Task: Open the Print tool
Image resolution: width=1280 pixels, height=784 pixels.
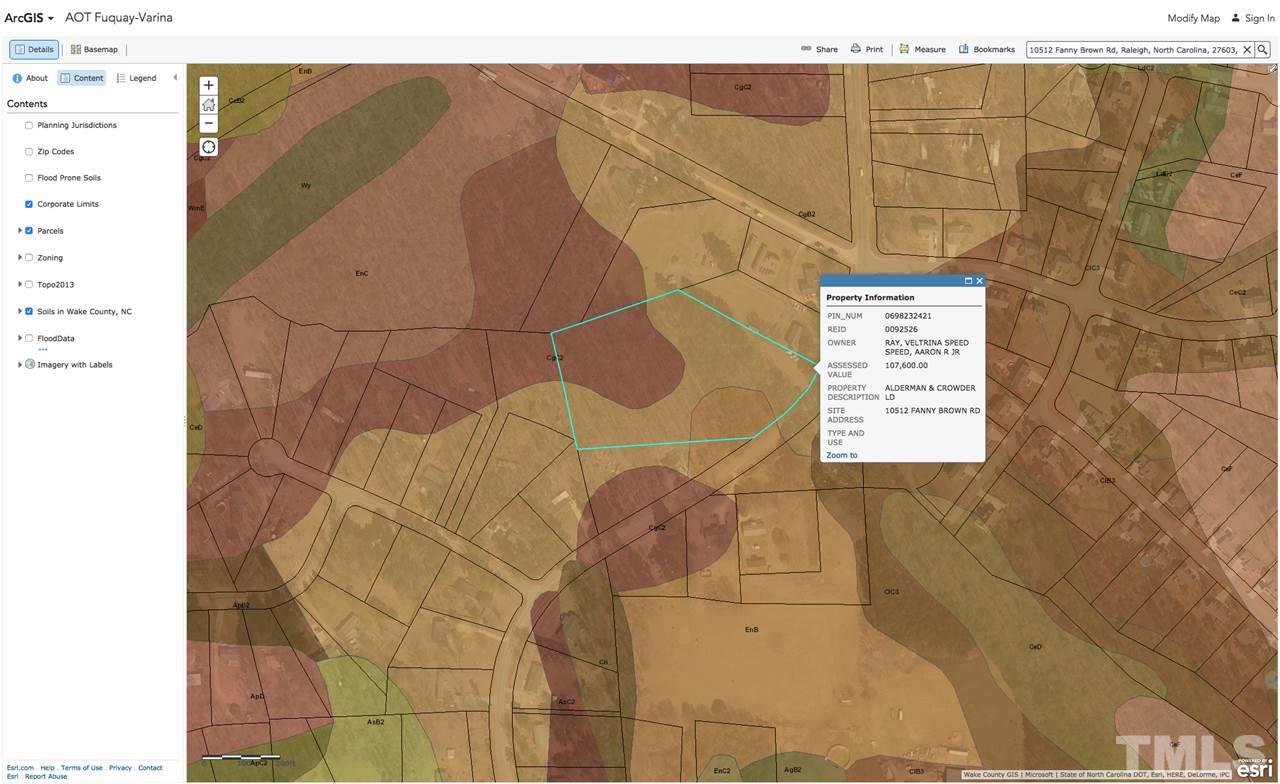Action: pos(866,49)
